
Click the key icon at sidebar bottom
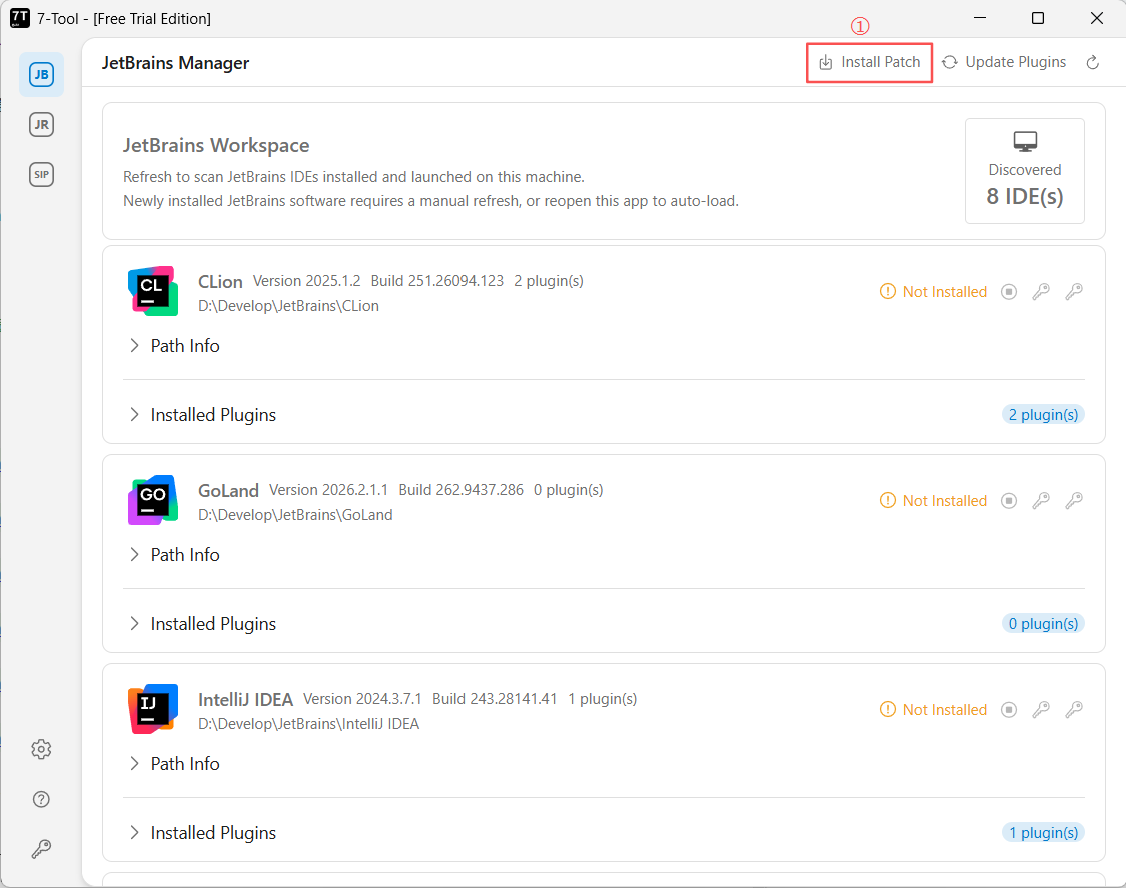[x=41, y=849]
